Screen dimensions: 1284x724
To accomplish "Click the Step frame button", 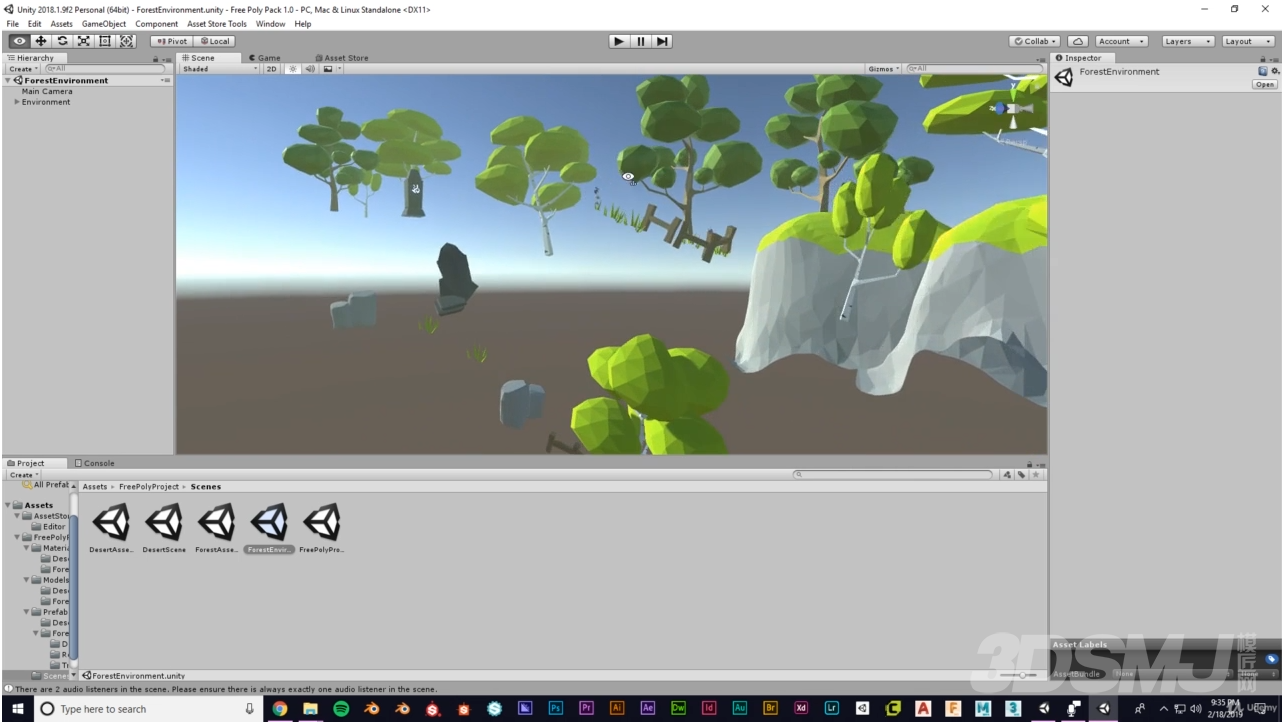I will tap(662, 41).
